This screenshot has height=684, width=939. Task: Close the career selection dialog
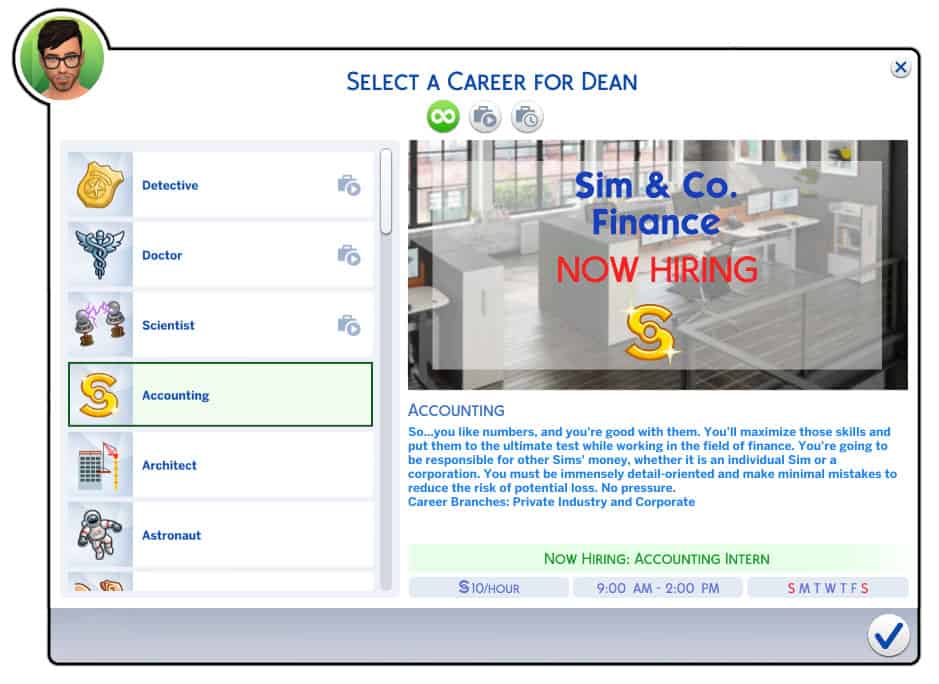(x=900, y=68)
